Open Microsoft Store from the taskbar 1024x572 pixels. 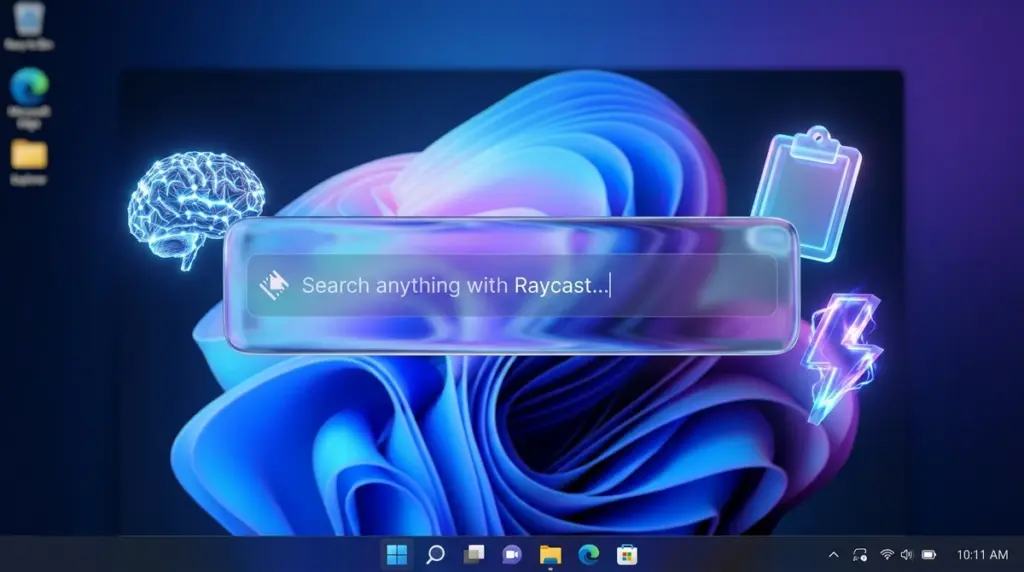626,554
